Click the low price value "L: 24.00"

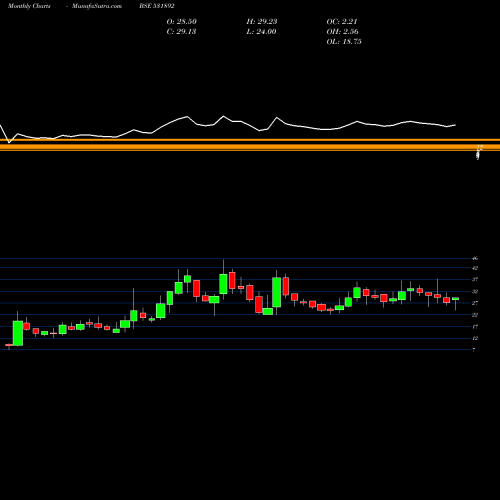tap(261, 32)
